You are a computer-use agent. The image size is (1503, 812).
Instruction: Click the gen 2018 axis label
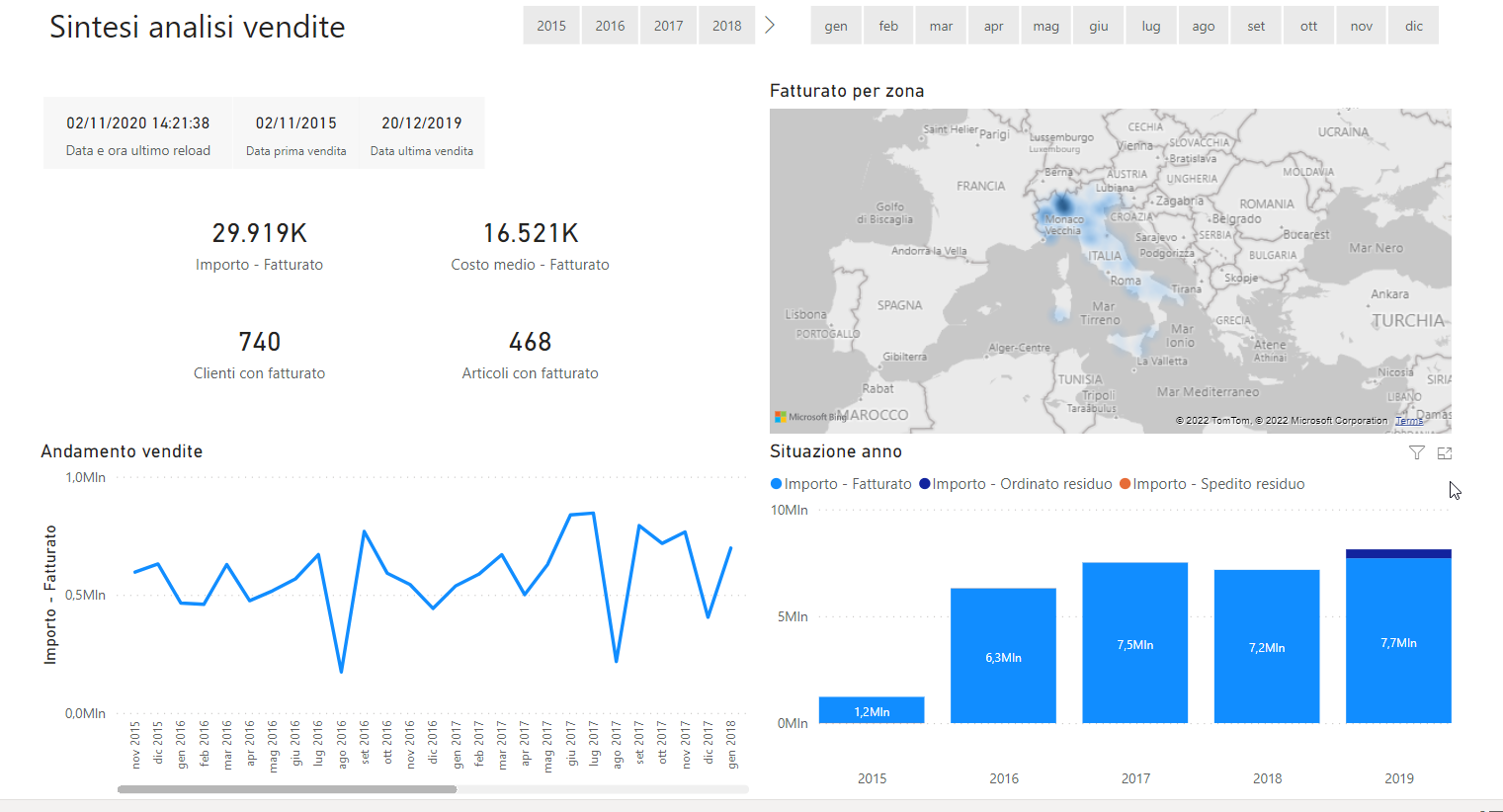pos(731,744)
